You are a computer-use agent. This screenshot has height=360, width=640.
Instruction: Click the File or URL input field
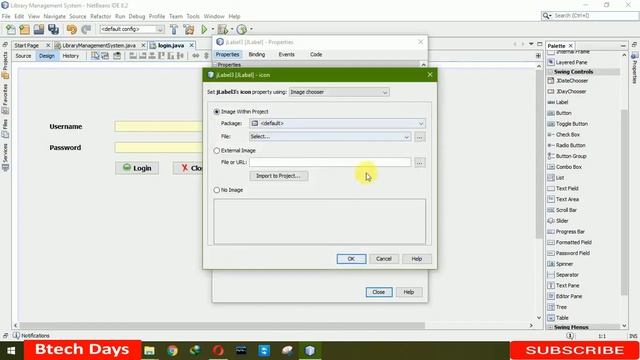click(x=330, y=162)
